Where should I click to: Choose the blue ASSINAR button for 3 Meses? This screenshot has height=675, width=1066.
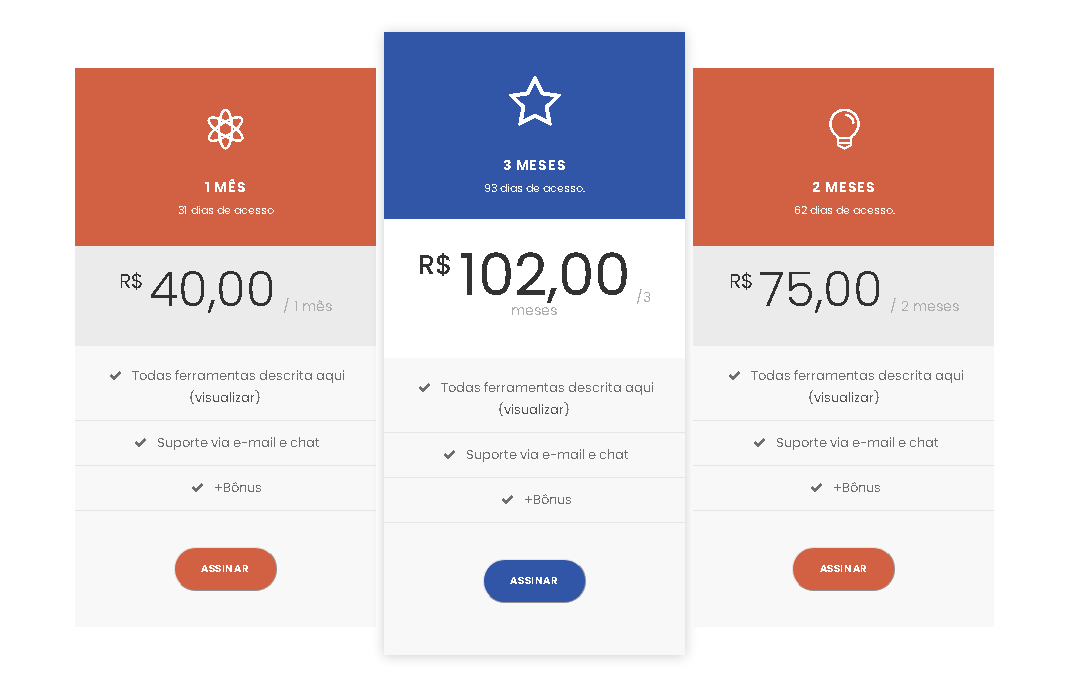534,581
